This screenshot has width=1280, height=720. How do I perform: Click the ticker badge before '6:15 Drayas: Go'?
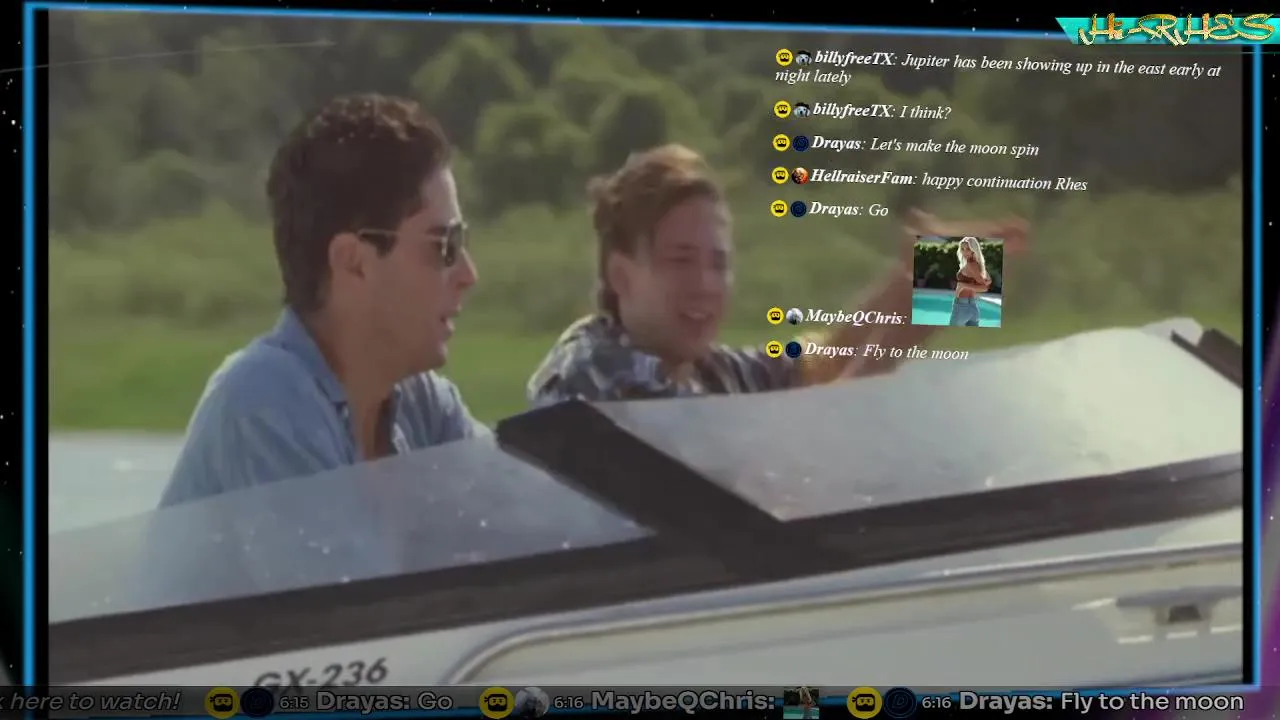(222, 703)
